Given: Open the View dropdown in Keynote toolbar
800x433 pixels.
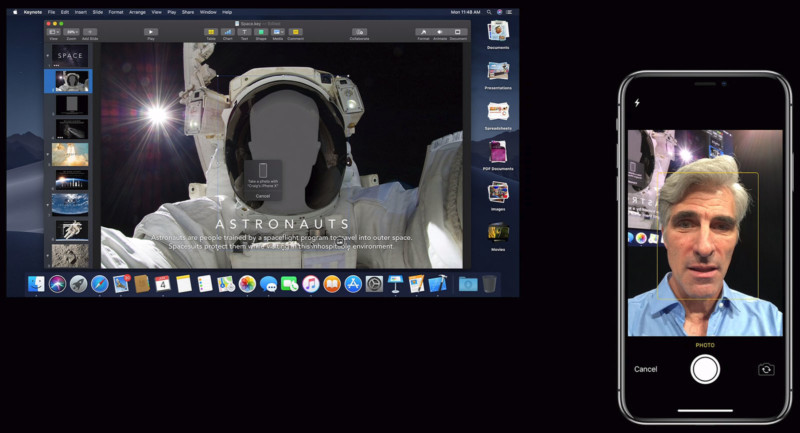Looking at the screenshot, I should (54, 32).
